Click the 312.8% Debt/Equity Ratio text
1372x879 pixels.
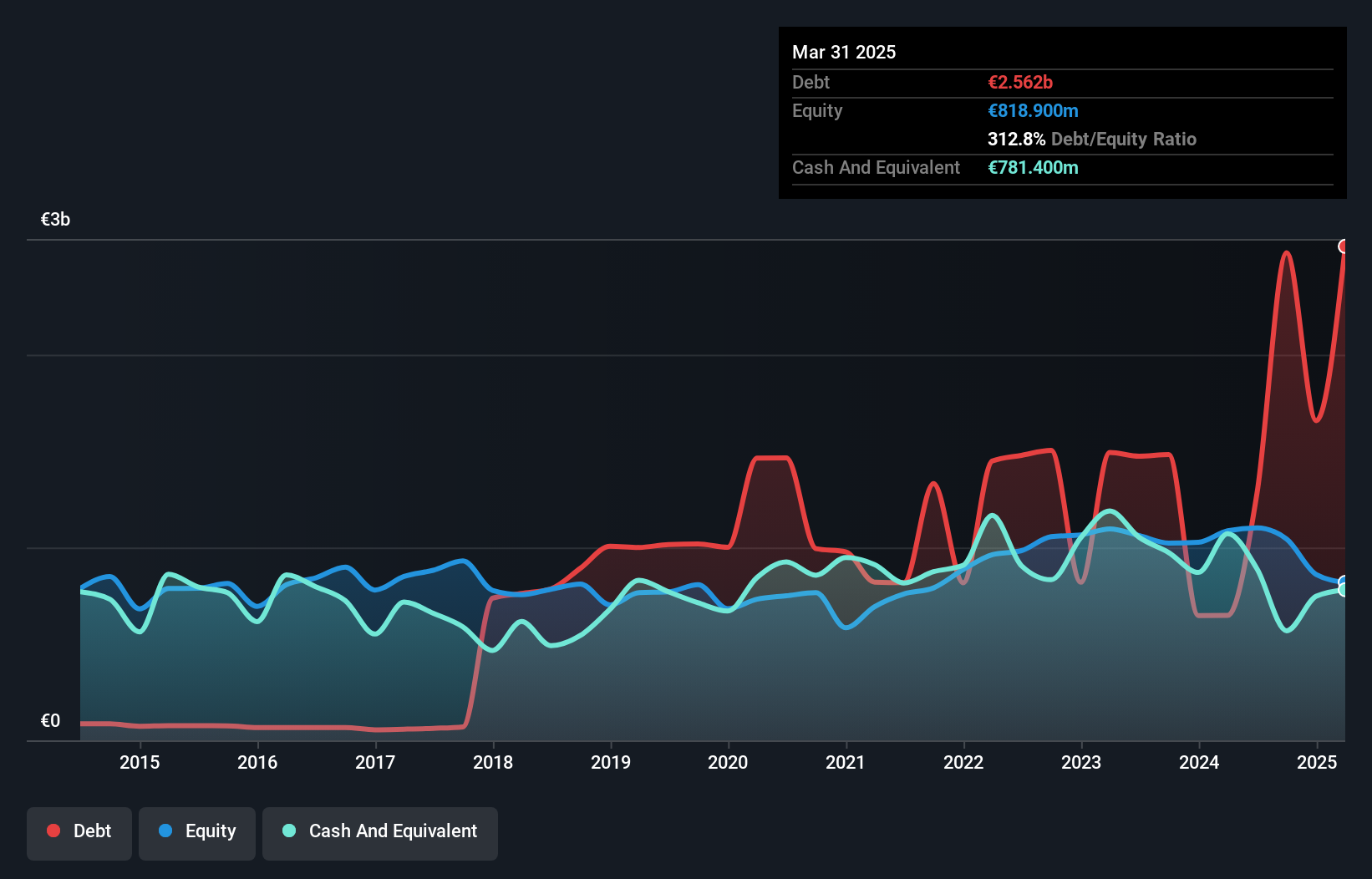(1092, 139)
